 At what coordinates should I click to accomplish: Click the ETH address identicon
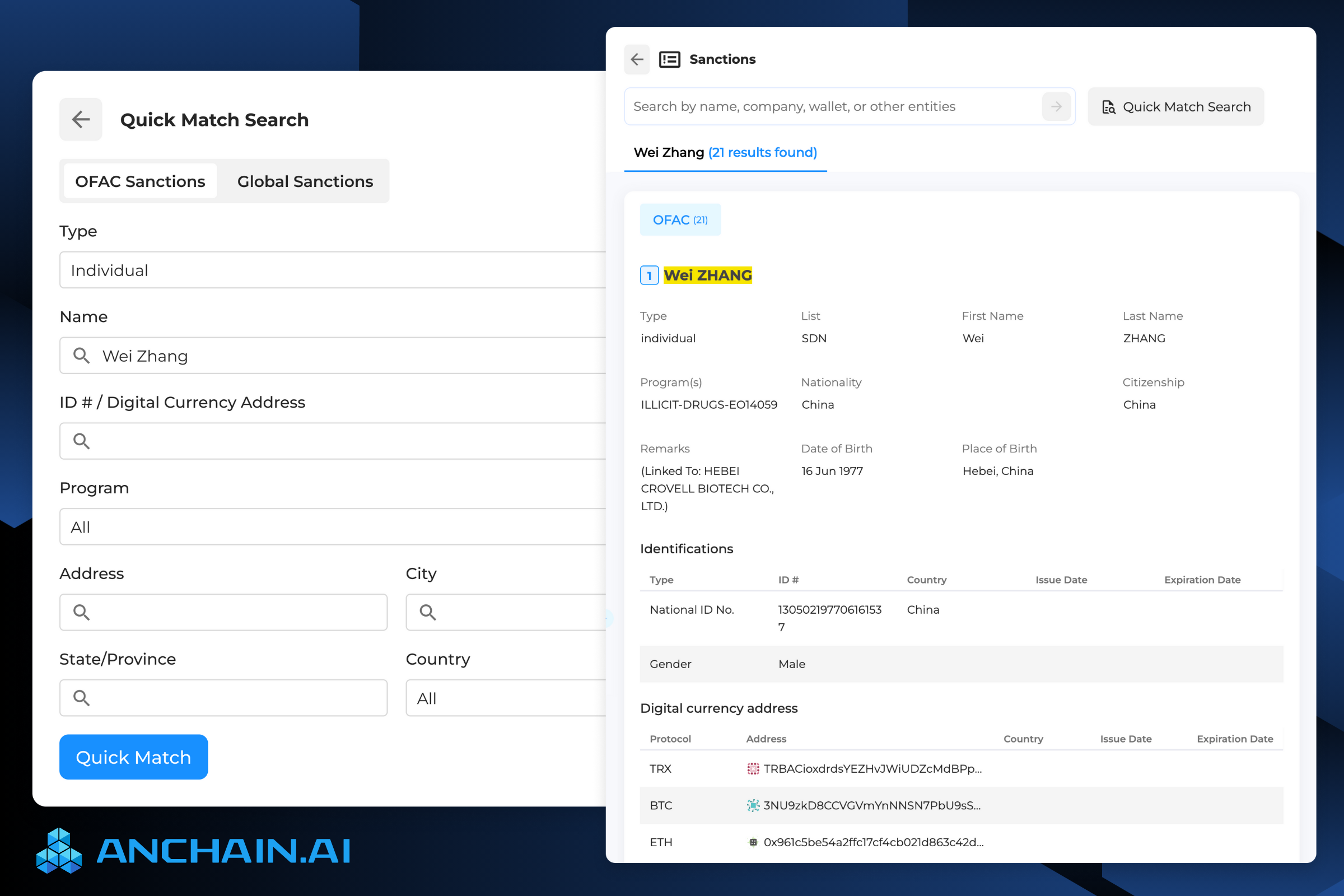click(x=753, y=842)
